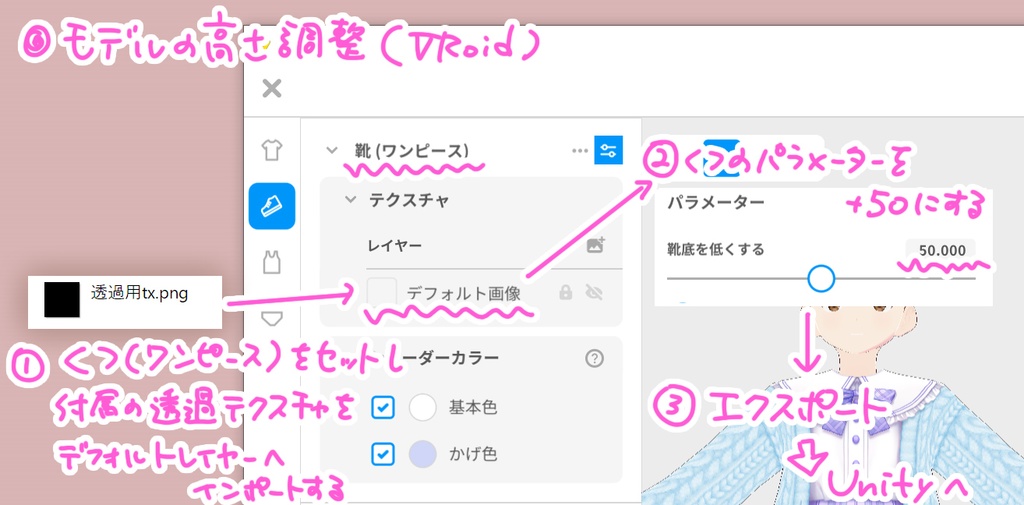The width and height of the screenshot is (1024, 505).
Task: Click the 50.000 value field
Action: [x=940, y=251]
